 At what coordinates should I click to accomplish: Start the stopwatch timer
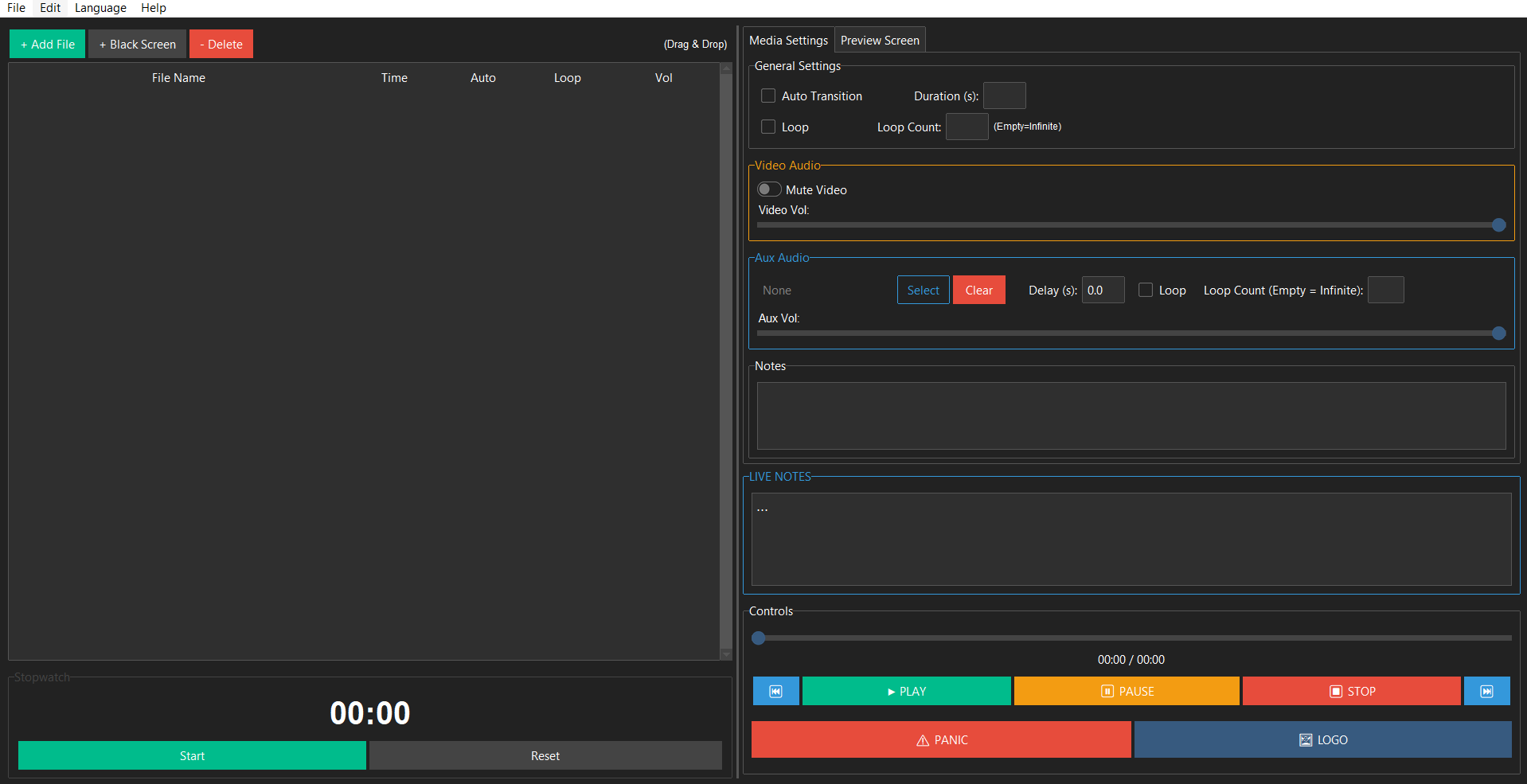coord(192,755)
